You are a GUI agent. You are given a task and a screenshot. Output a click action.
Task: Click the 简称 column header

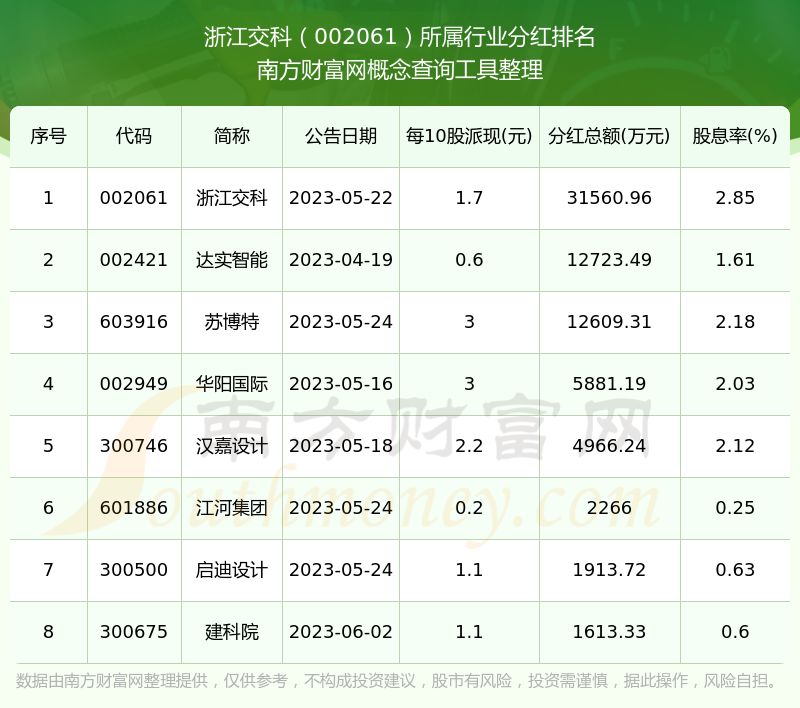232,136
